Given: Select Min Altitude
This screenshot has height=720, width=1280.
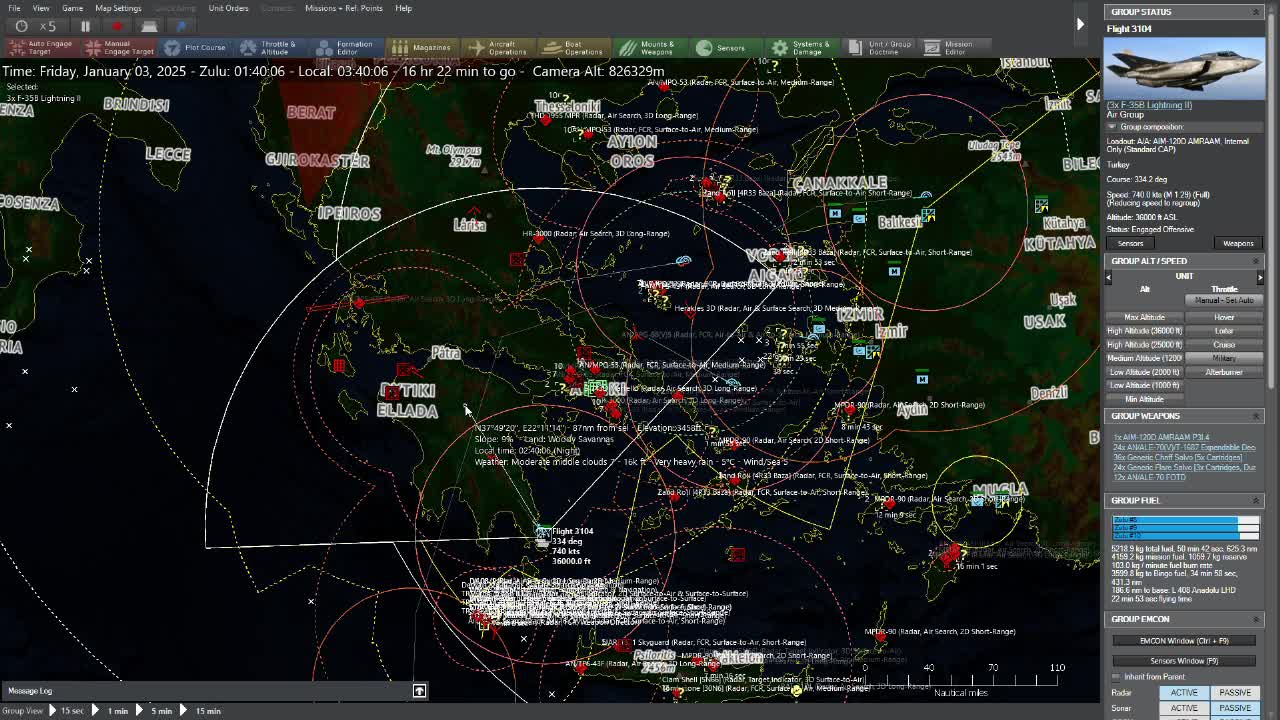Looking at the screenshot, I should click(1145, 399).
